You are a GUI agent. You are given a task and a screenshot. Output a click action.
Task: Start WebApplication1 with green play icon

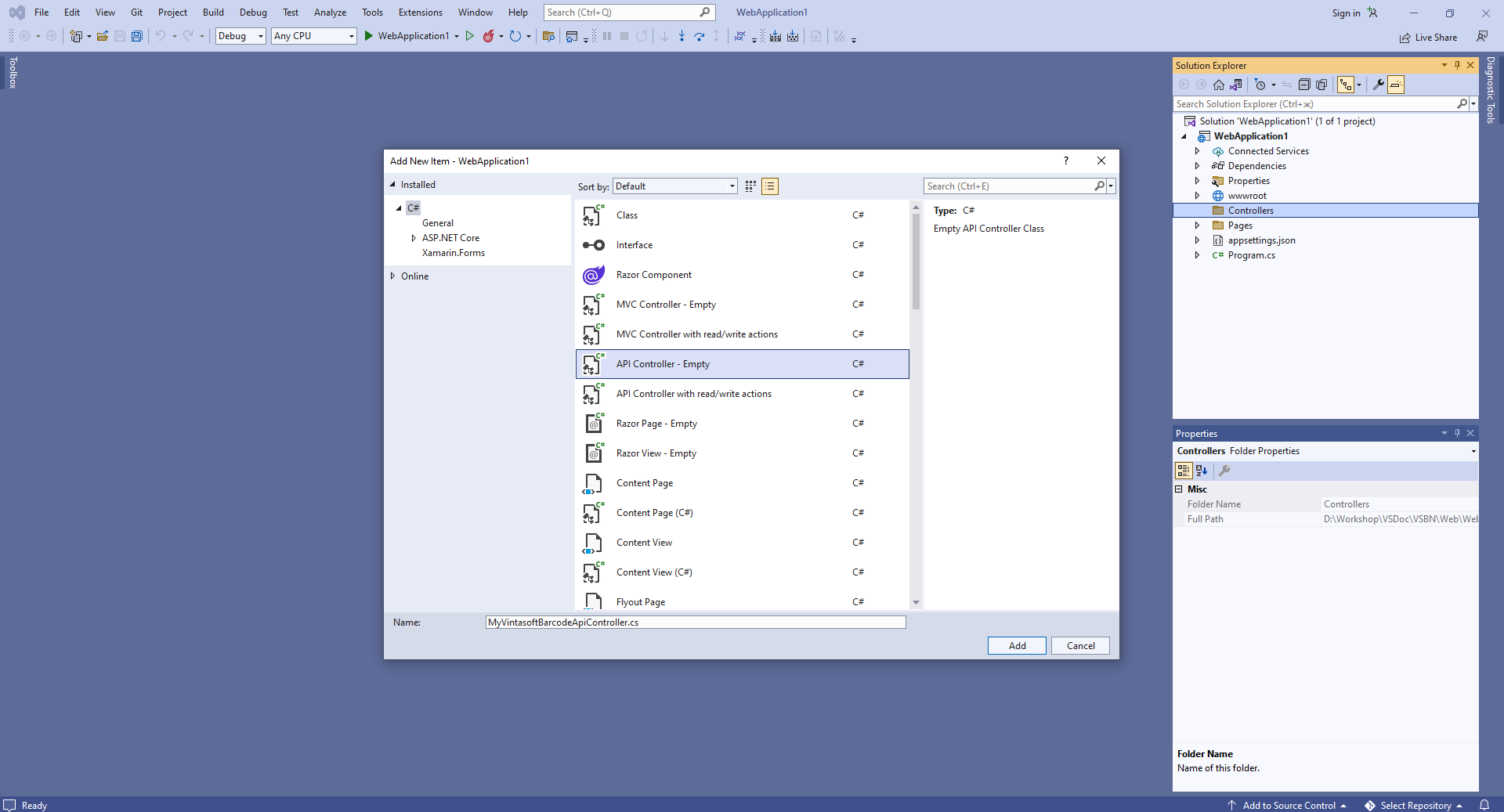[368, 36]
